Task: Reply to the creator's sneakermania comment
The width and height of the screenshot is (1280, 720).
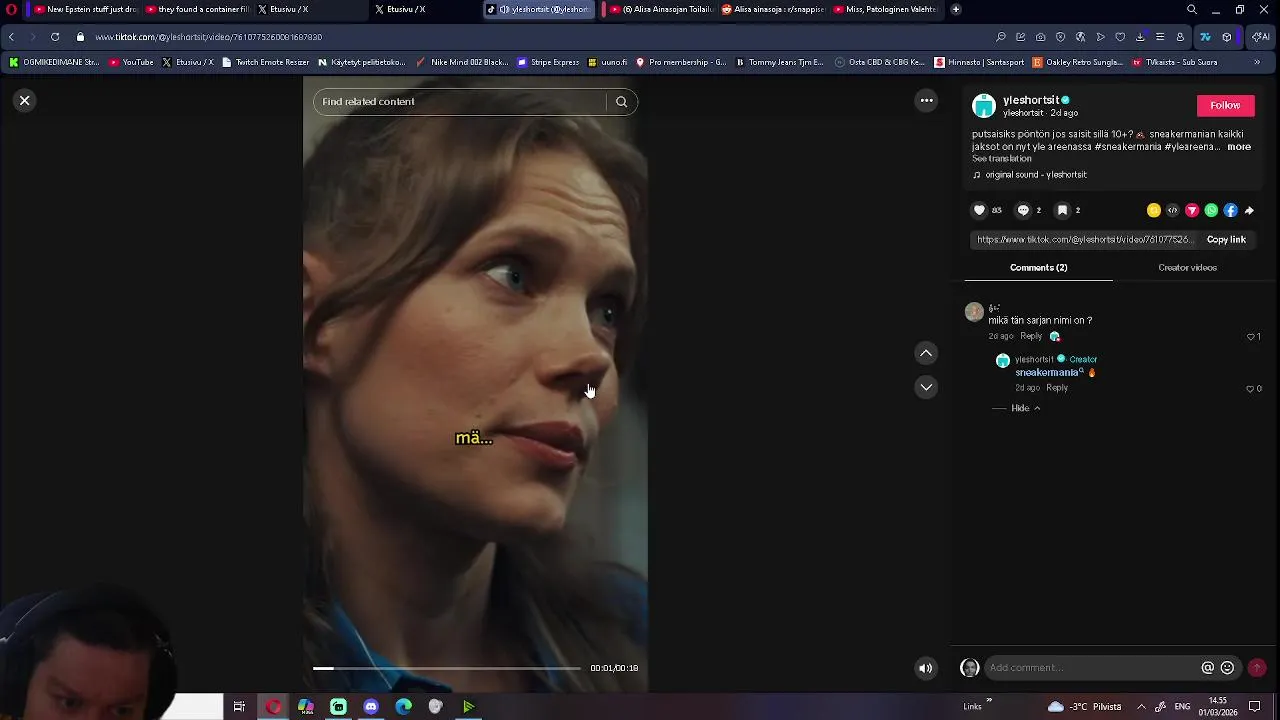Action: [1057, 388]
